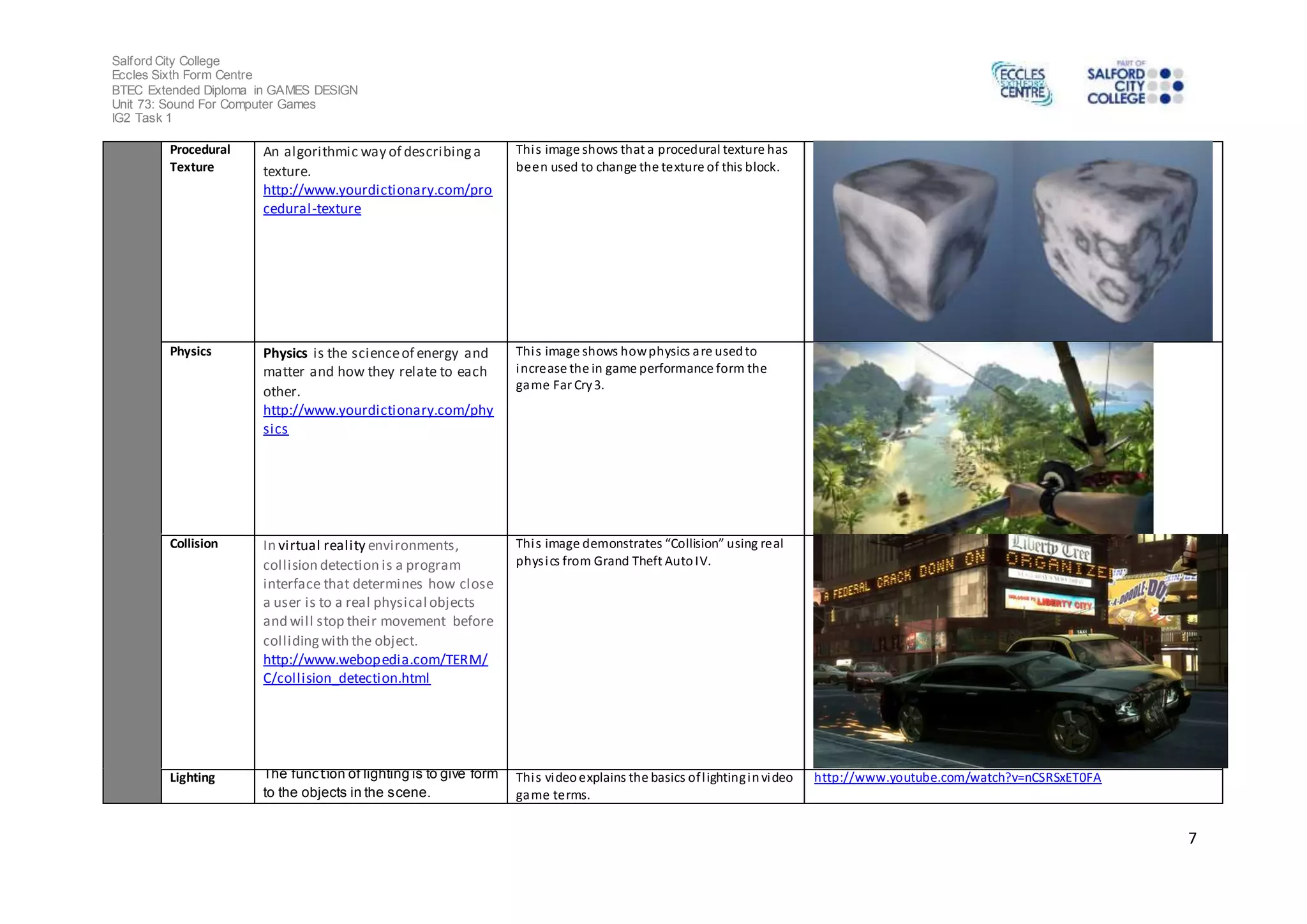Image resolution: width=1307 pixels, height=924 pixels.
Task: Open the YouTube lighting video link
Action: (x=957, y=777)
